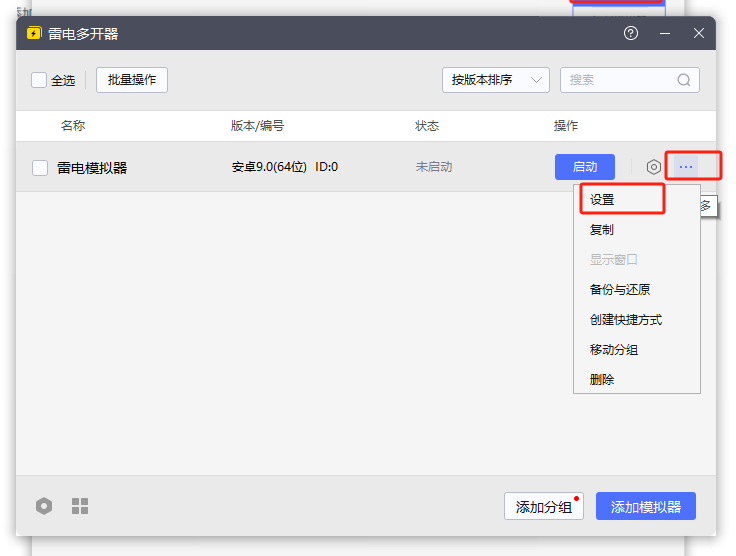The width and height of the screenshot is (736, 556).
Task: Start emulator with 启动 button
Action: pyautogui.click(x=585, y=167)
